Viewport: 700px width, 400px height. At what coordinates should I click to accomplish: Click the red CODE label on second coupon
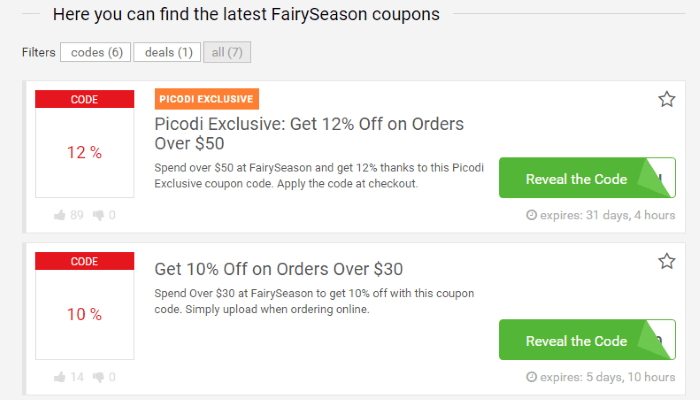[x=84, y=261]
